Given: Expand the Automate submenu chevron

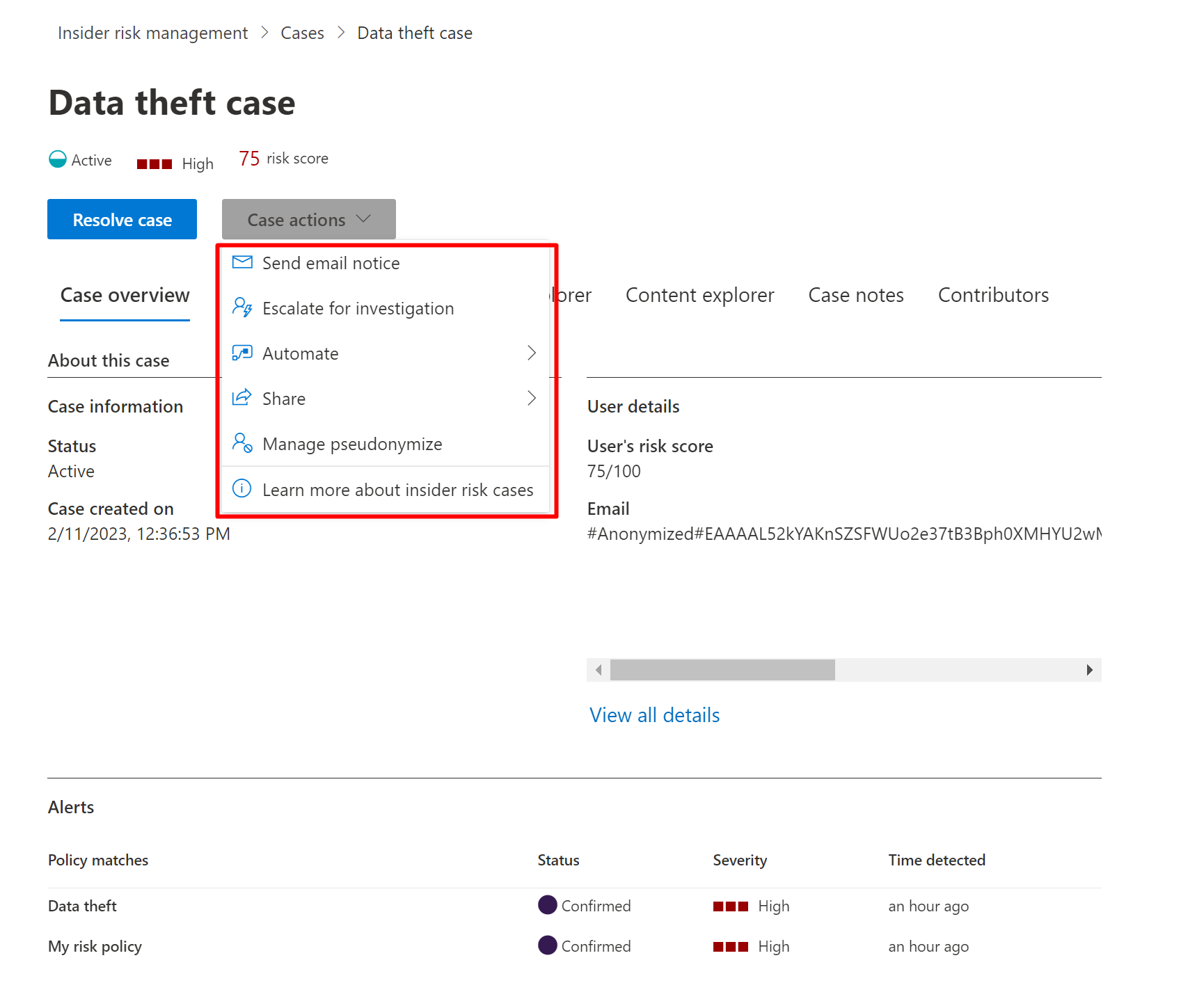Looking at the screenshot, I should click(x=532, y=353).
